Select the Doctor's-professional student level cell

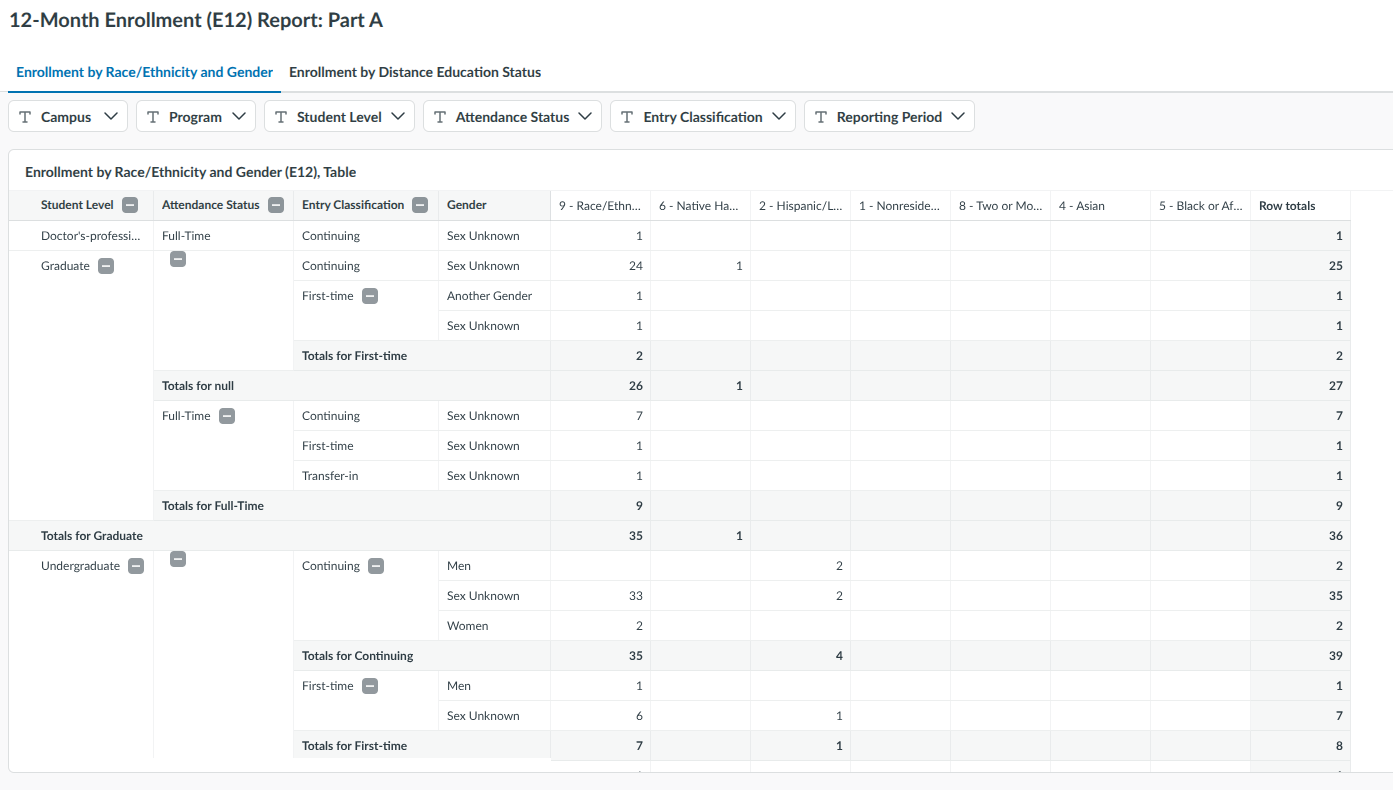(81, 236)
